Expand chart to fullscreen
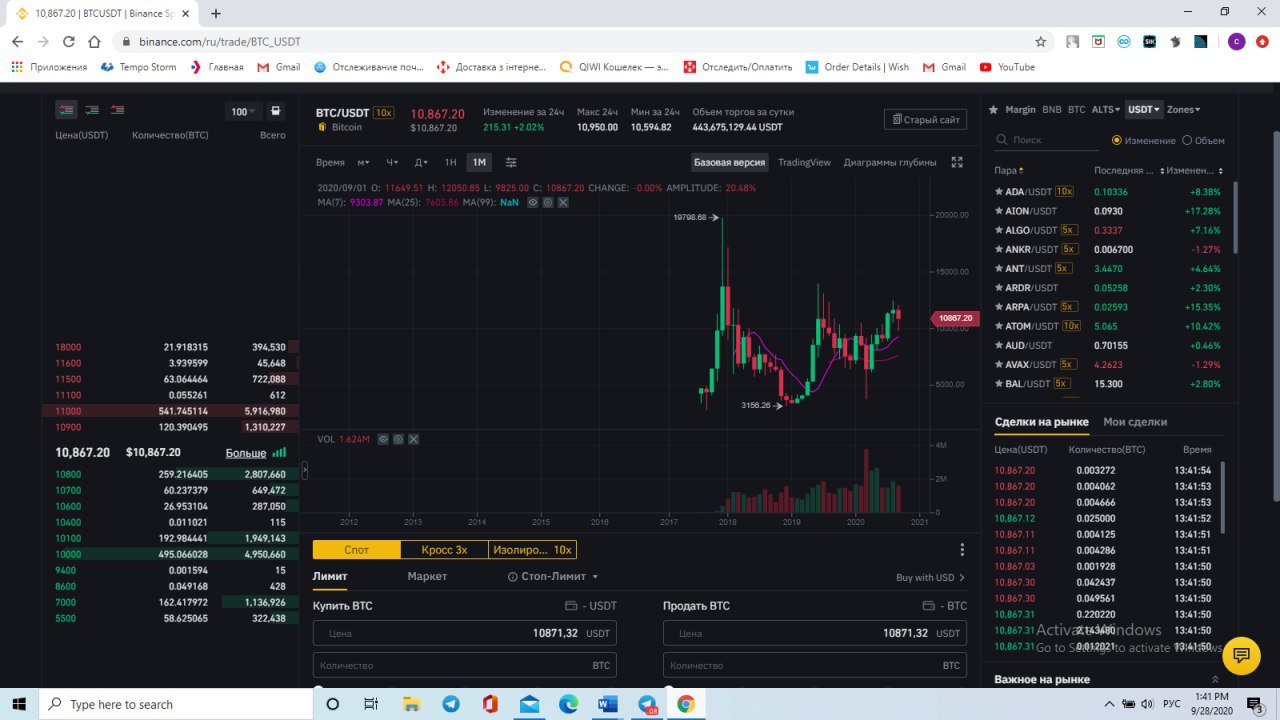Viewport: 1280px width, 720px height. [x=957, y=162]
